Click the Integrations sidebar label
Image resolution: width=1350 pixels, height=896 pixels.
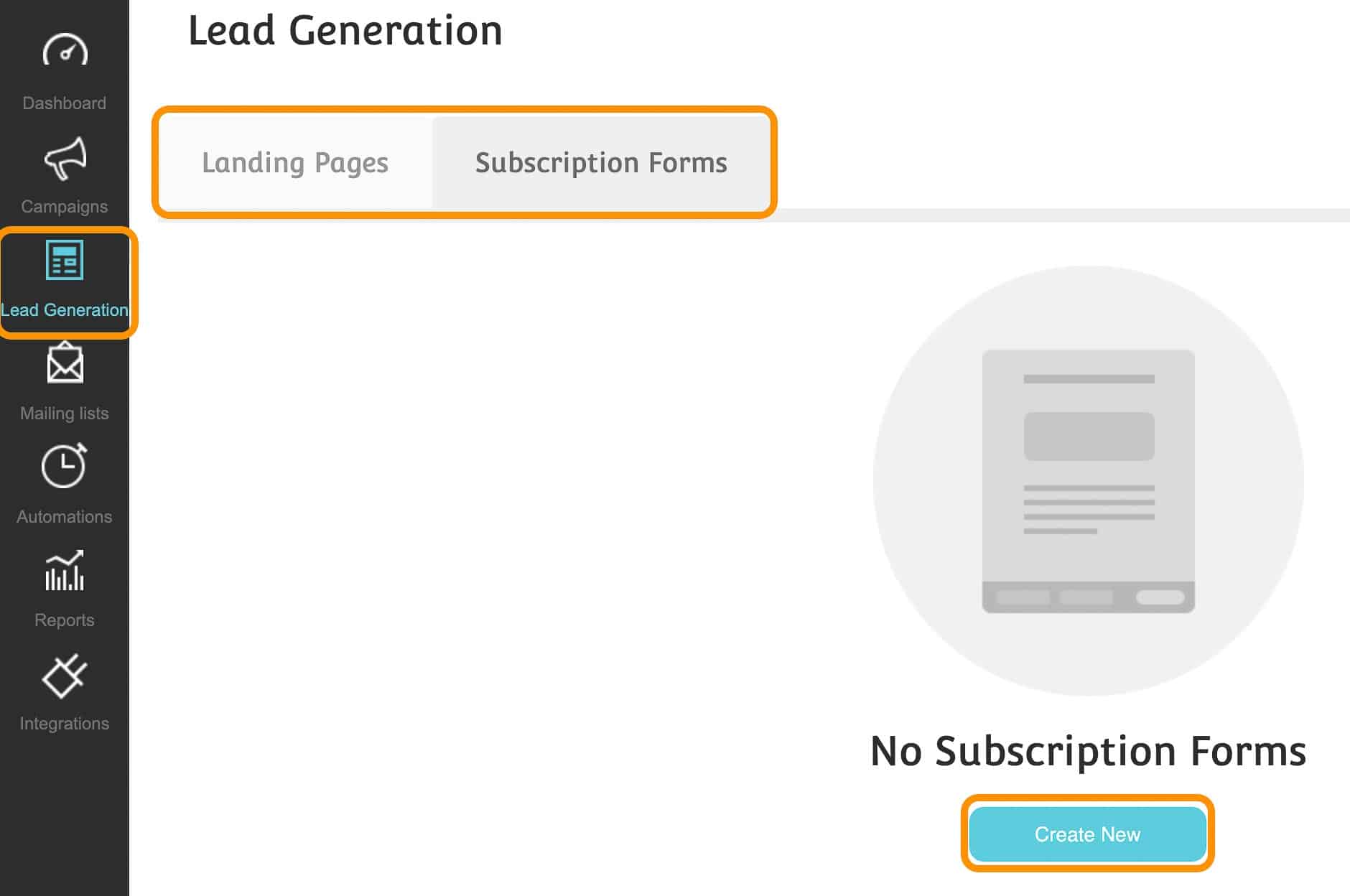pyautogui.click(x=65, y=723)
